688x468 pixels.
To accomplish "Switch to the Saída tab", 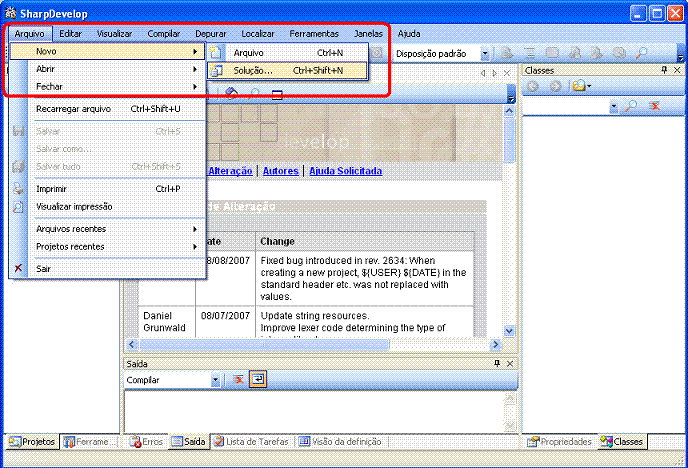I will (189, 442).
